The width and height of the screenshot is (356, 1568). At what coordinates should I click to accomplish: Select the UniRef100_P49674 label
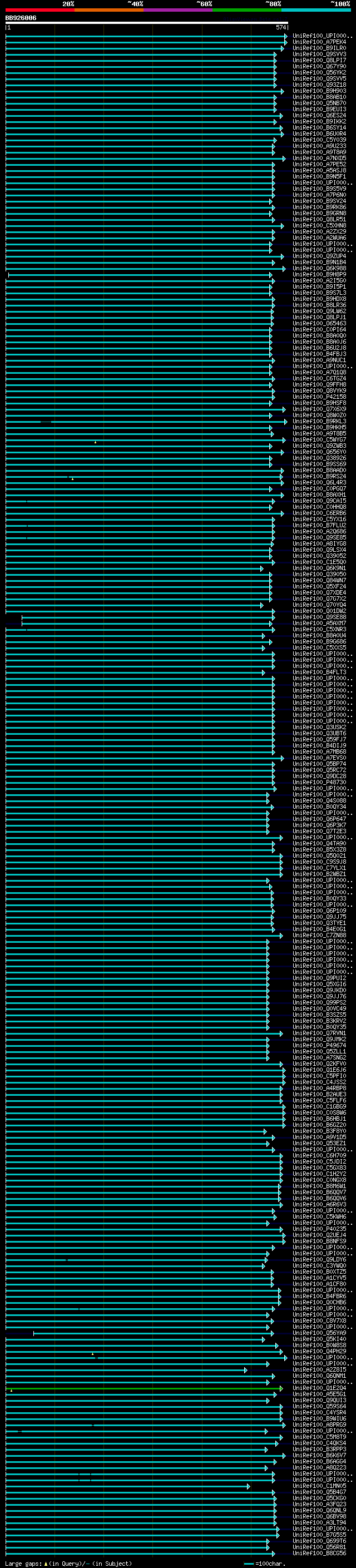pyautogui.click(x=319, y=1046)
